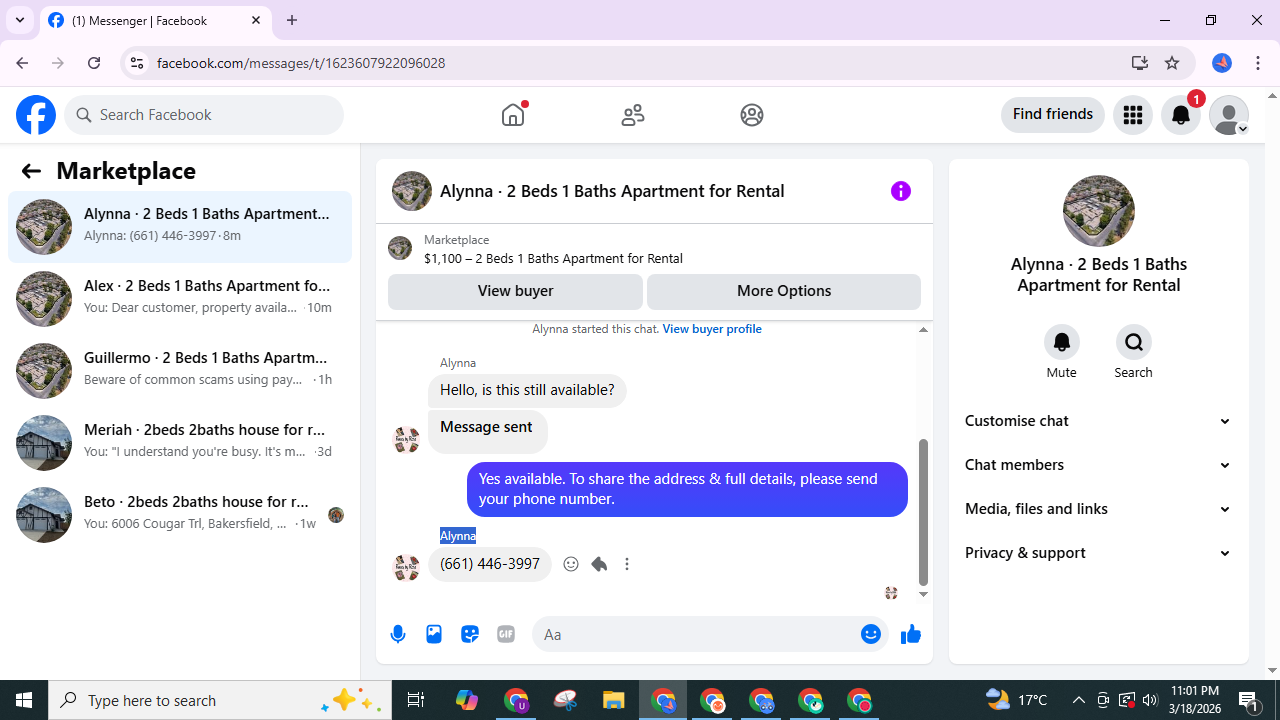Open the notifications bell icon
This screenshot has height=720, width=1280.
click(x=1181, y=115)
